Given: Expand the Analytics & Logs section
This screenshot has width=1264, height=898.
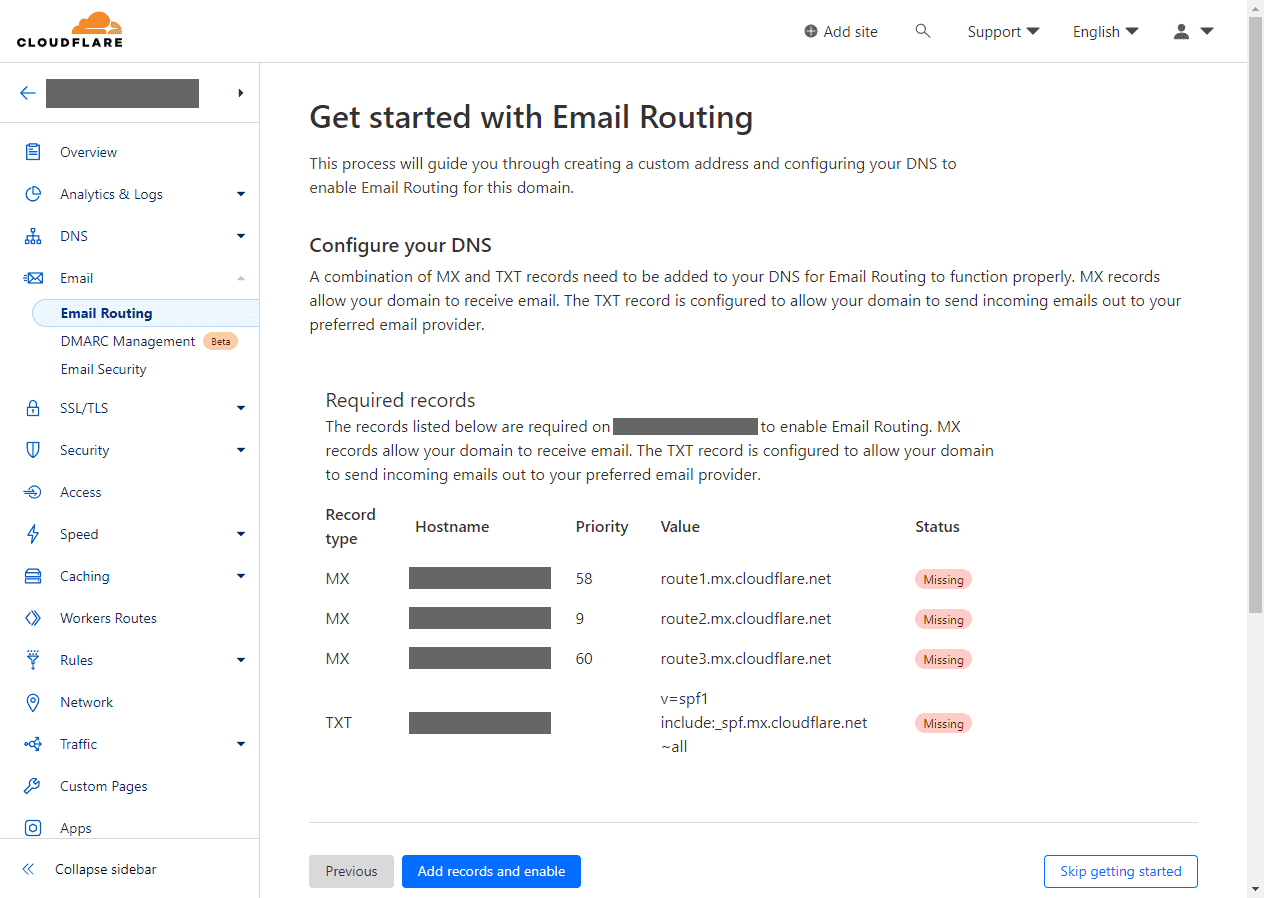Looking at the screenshot, I should (x=240, y=194).
